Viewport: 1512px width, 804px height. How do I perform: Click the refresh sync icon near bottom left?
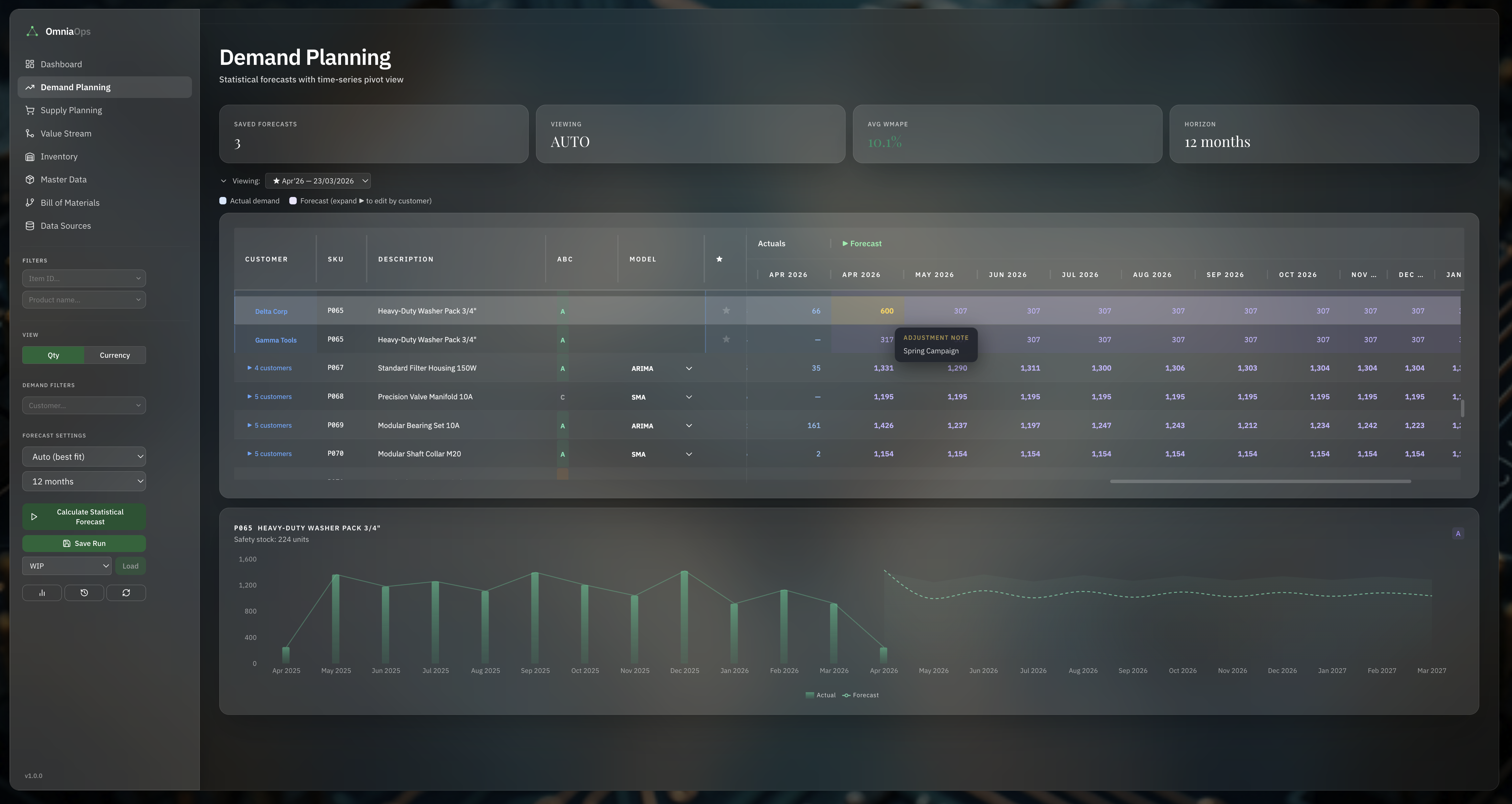pos(126,593)
